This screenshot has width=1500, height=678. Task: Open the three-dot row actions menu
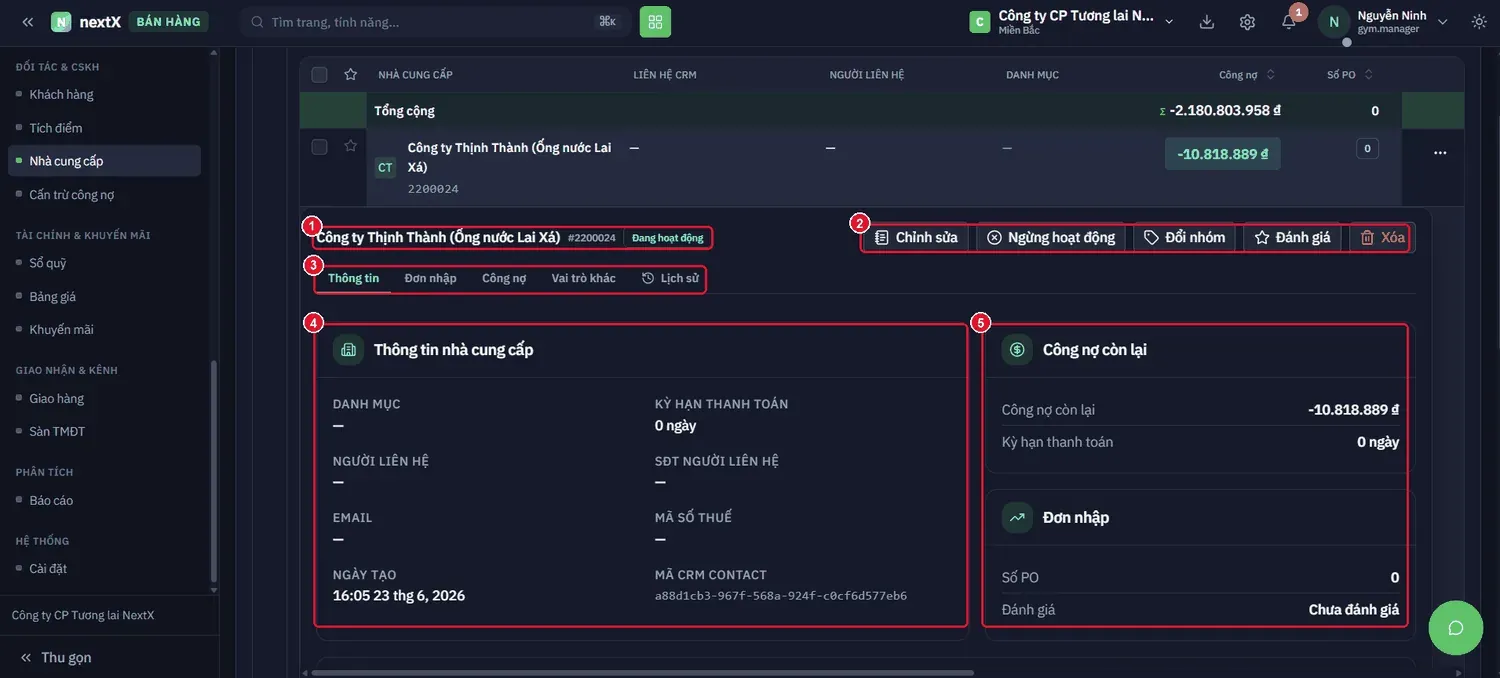(1440, 153)
